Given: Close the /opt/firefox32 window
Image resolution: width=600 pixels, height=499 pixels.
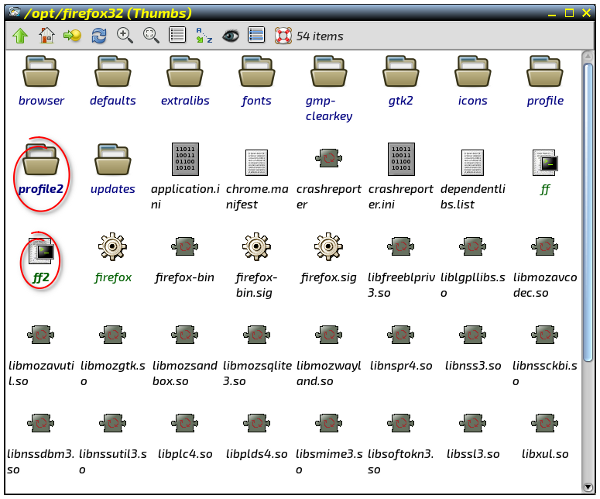Looking at the screenshot, I should (587, 13).
